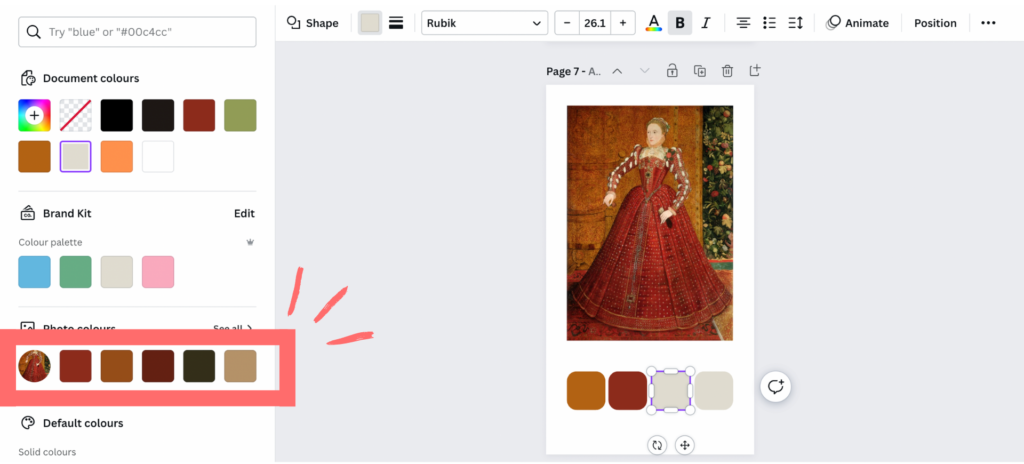Open the line spacing options

pos(796,23)
